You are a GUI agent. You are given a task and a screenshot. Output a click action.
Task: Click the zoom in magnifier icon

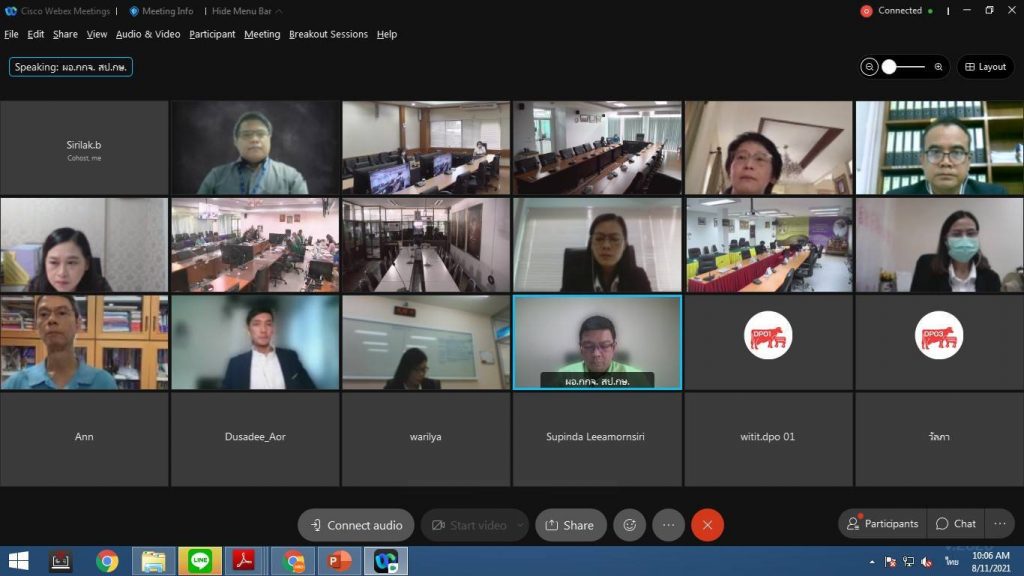[x=938, y=67]
